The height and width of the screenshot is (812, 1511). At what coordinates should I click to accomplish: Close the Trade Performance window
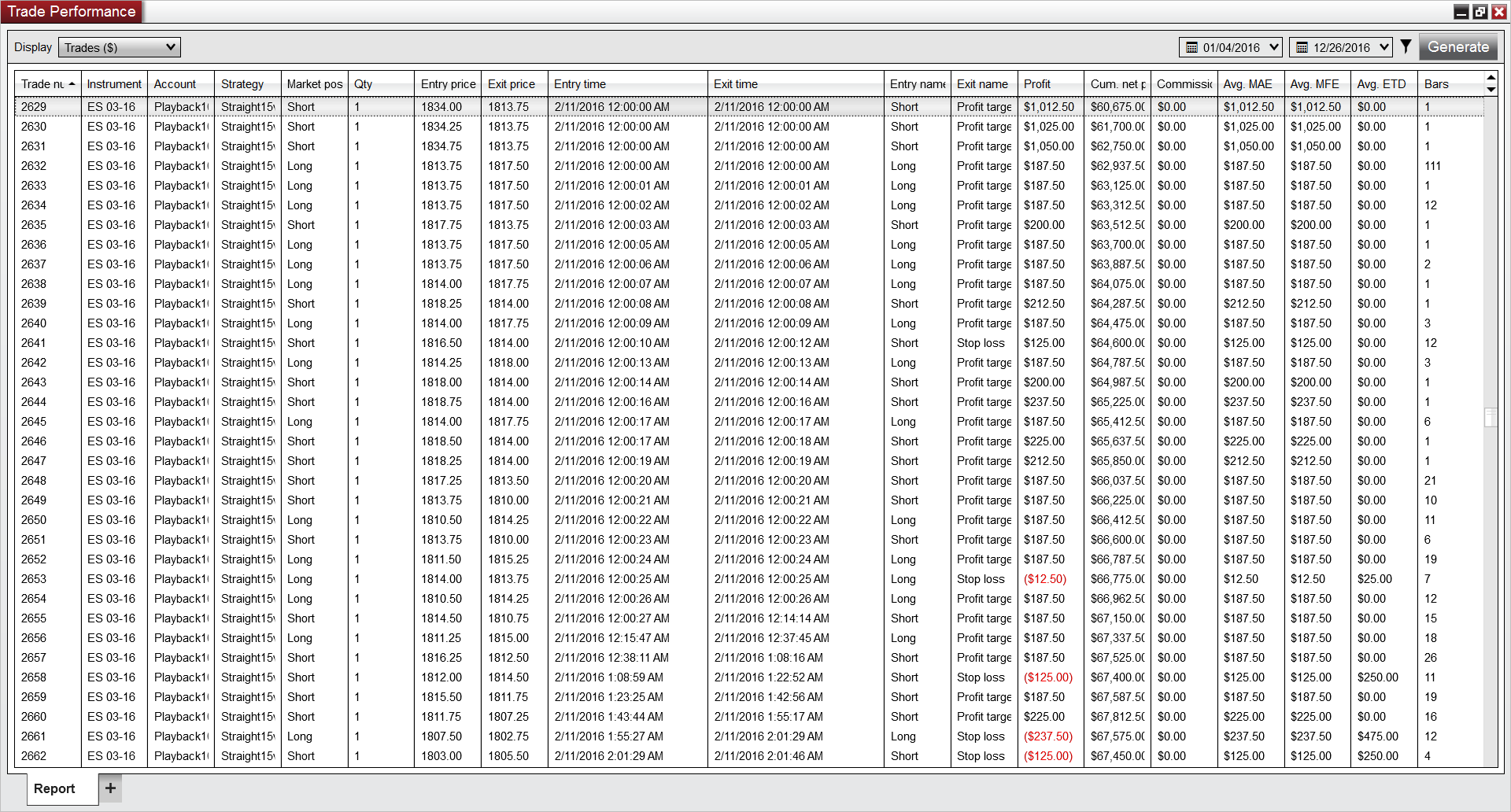pyautogui.click(x=1499, y=12)
